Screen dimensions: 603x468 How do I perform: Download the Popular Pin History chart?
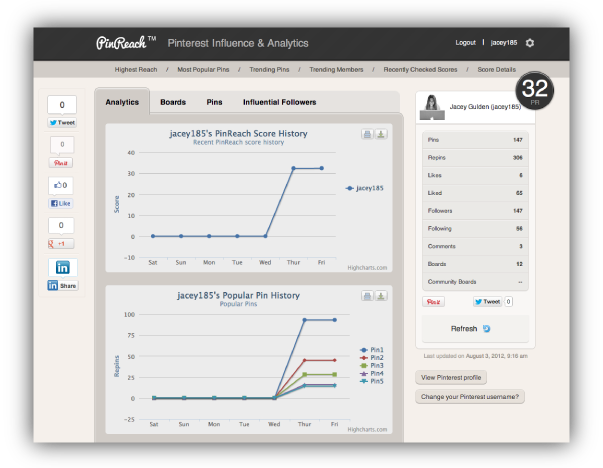pyautogui.click(x=381, y=296)
